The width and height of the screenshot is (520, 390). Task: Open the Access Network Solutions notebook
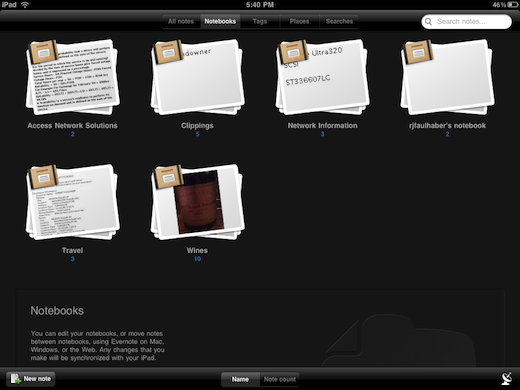73,77
